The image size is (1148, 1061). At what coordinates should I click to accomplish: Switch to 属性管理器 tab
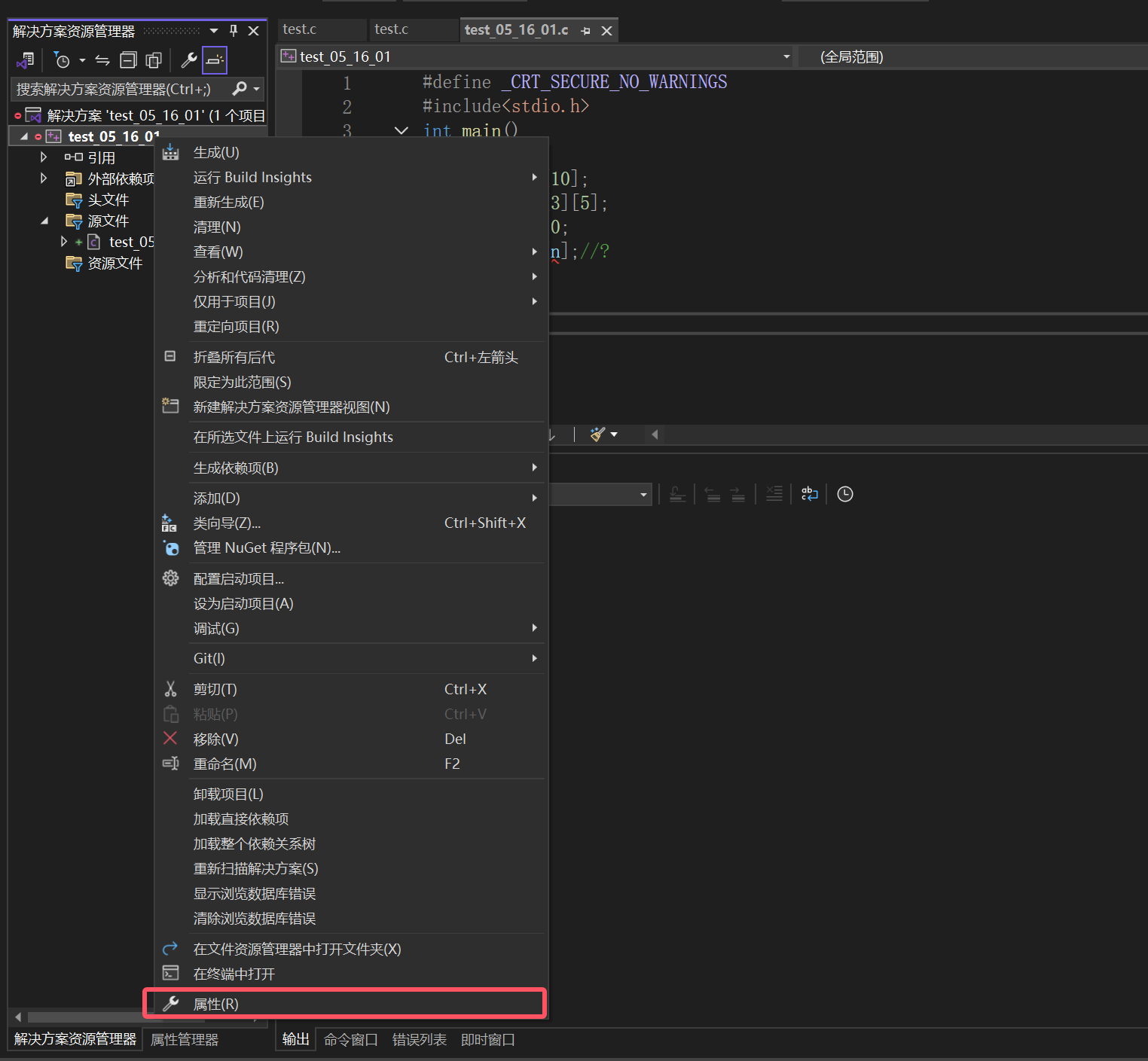tap(185, 1040)
